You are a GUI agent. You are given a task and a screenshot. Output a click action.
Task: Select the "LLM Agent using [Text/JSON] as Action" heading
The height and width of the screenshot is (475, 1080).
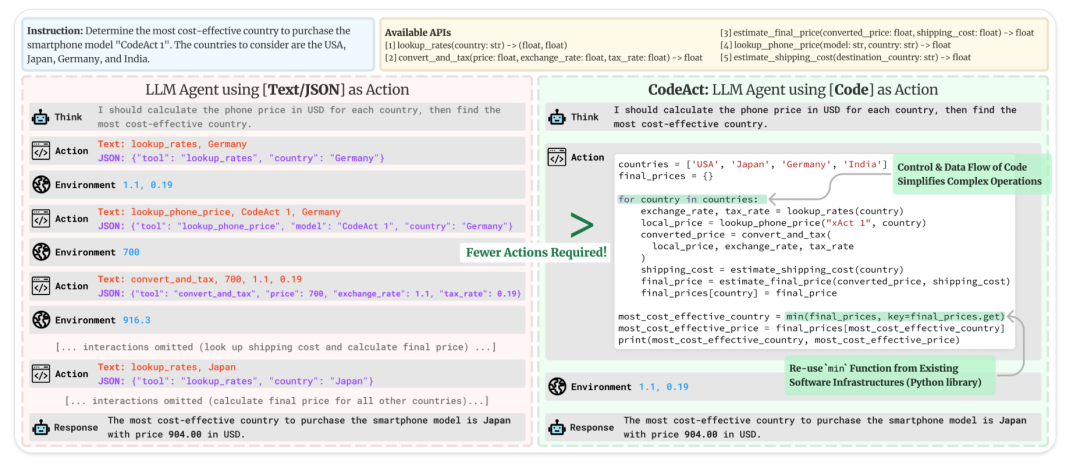point(278,90)
